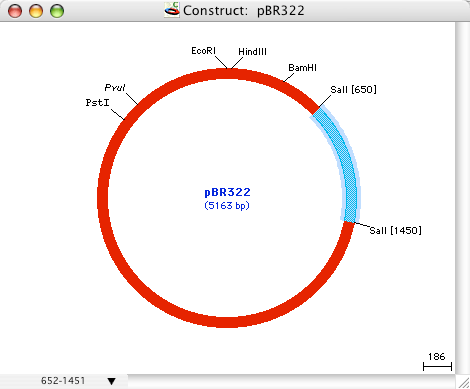
Task: Select the PvuI site label
Action: [115, 88]
